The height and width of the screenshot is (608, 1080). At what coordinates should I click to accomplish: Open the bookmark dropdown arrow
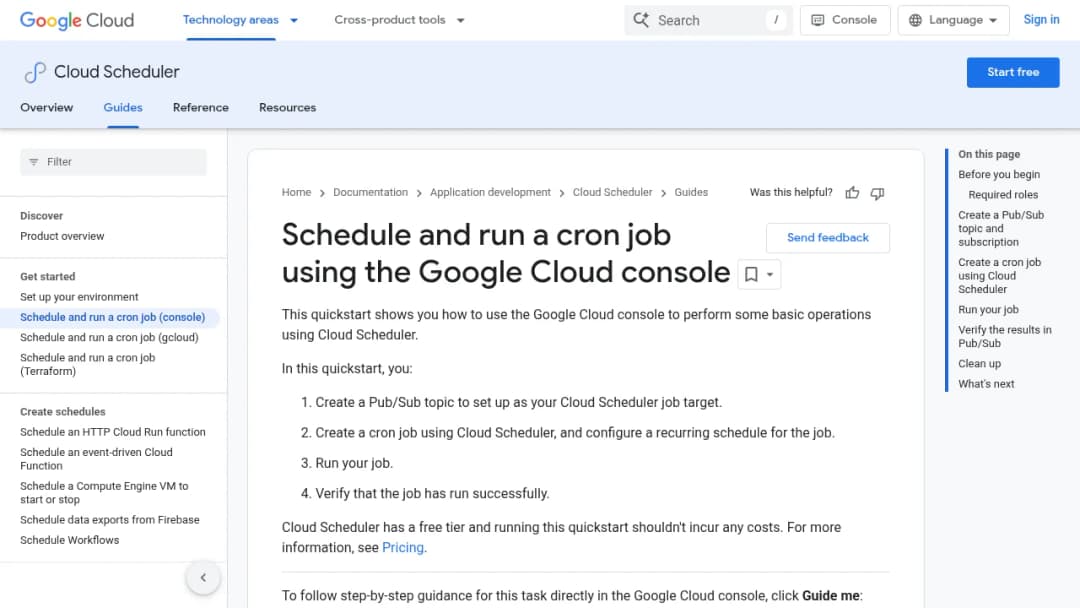point(770,274)
